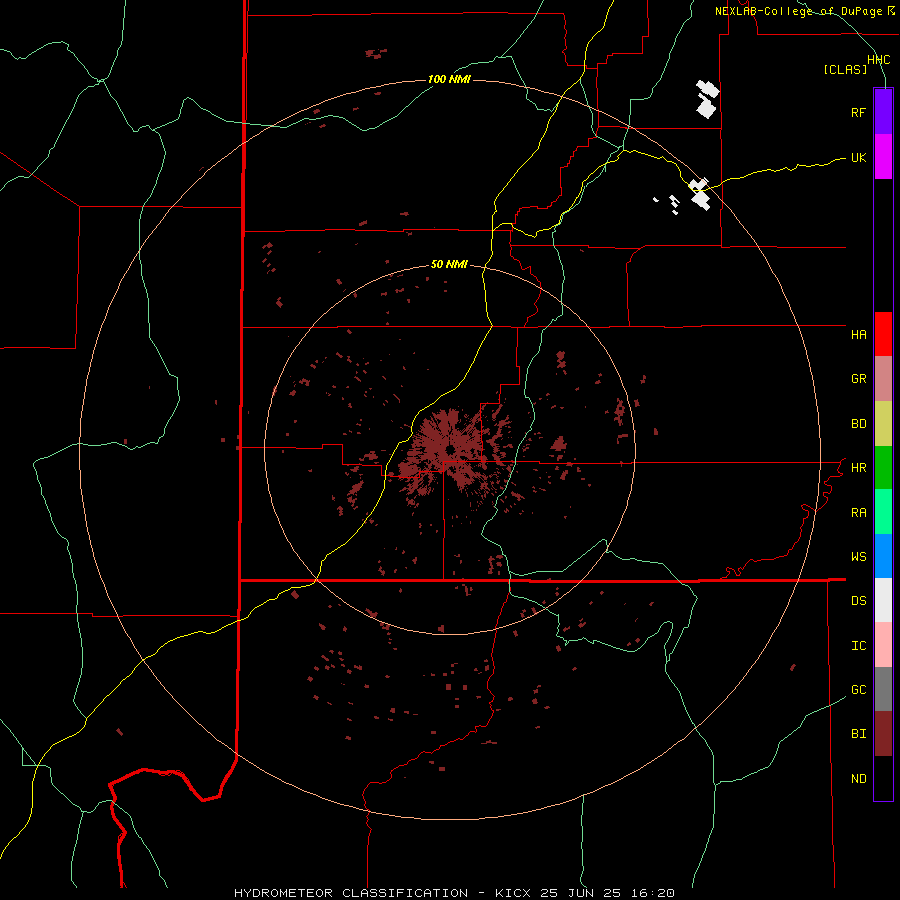The height and width of the screenshot is (900, 900).
Task: Click the DS white legend swatch
Action: pos(883,600)
